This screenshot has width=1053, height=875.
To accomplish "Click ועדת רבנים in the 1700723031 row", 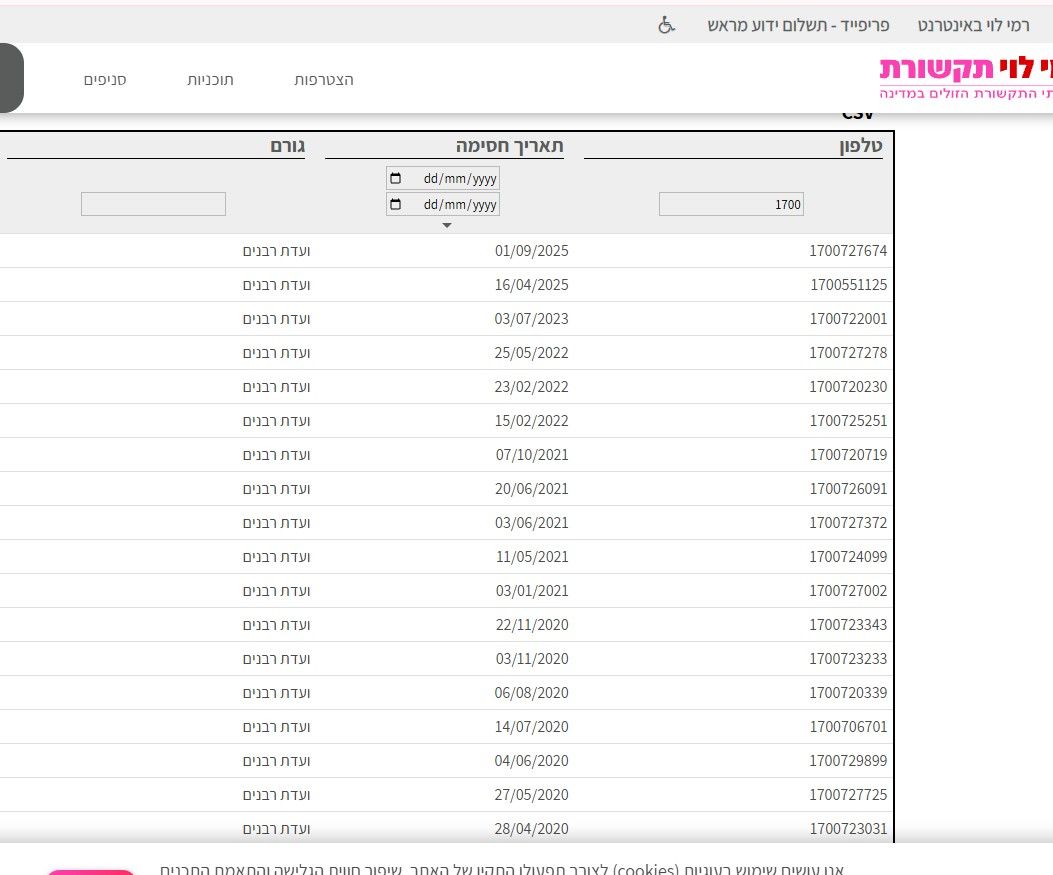I will pyautogui.click(x=277, y=829).
